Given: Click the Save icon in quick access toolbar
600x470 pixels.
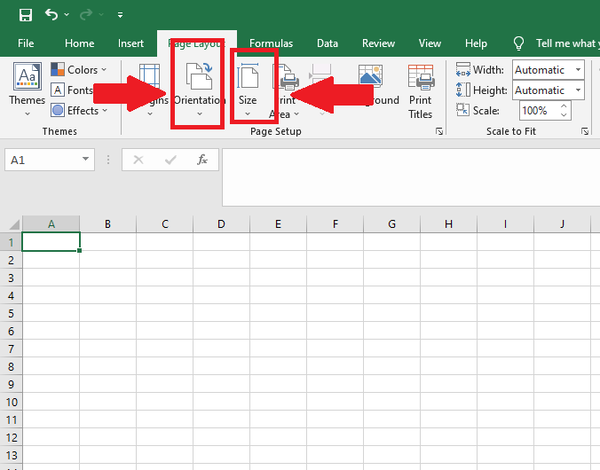Looking at the screenshot, I should click(x=25, y=15).
